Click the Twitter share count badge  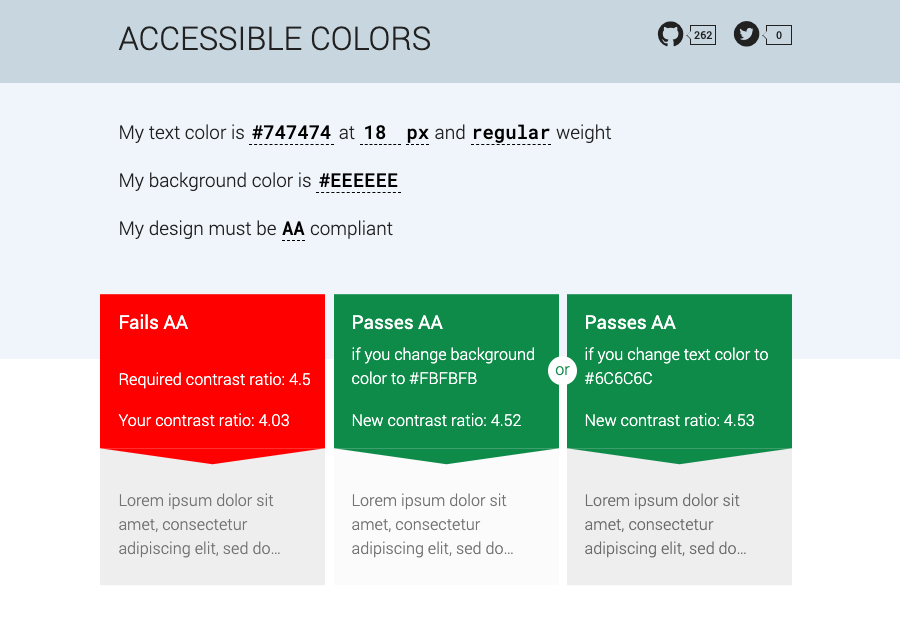[779, 36]
